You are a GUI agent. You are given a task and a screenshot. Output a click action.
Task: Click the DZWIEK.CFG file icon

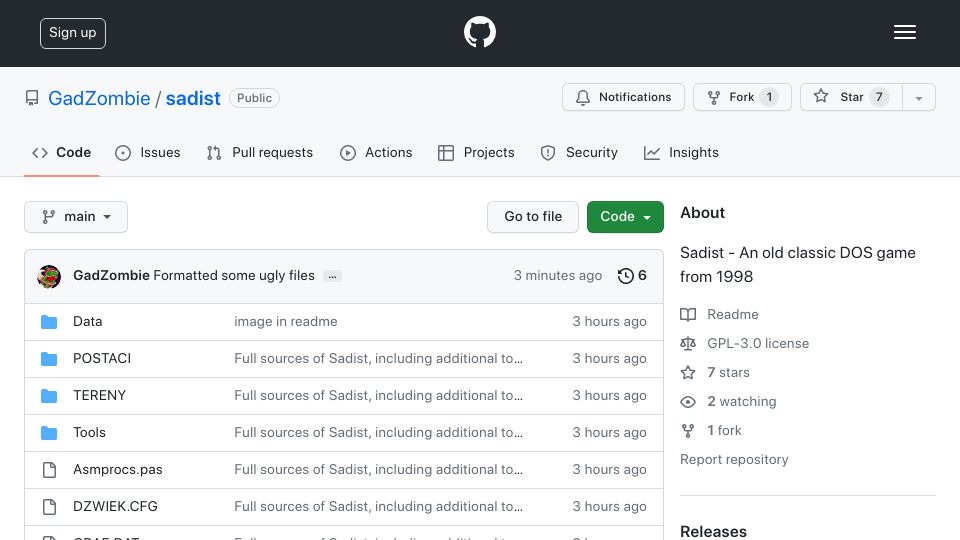coord(49,506)
